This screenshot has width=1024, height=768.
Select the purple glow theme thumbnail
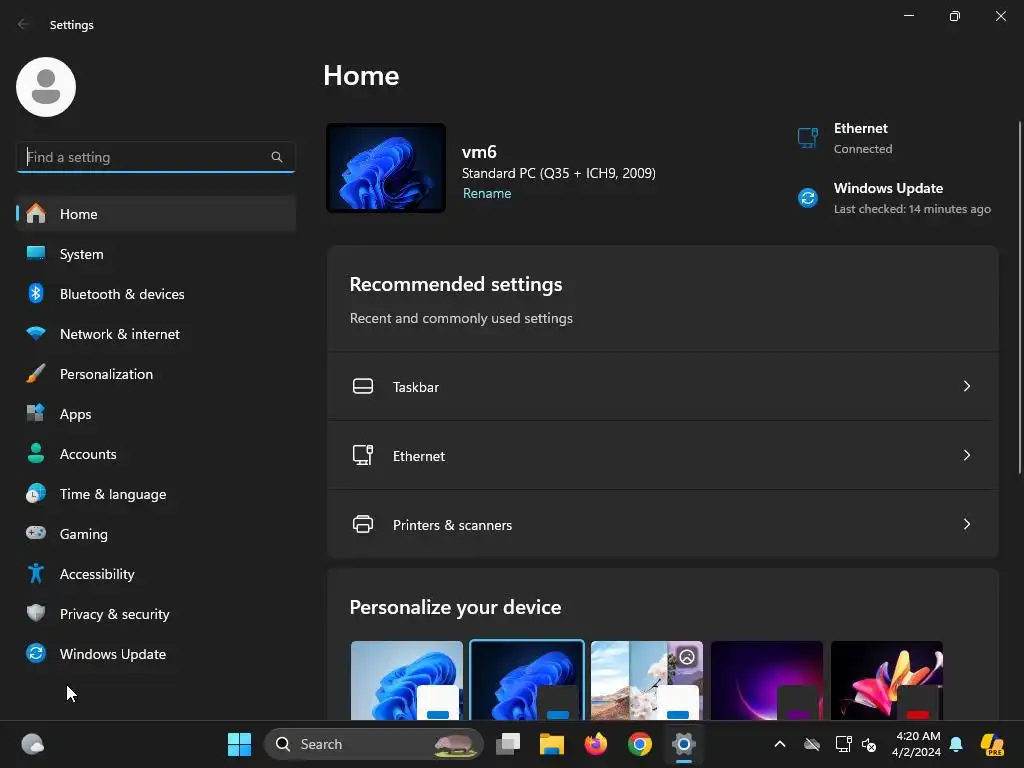point(767,680)
